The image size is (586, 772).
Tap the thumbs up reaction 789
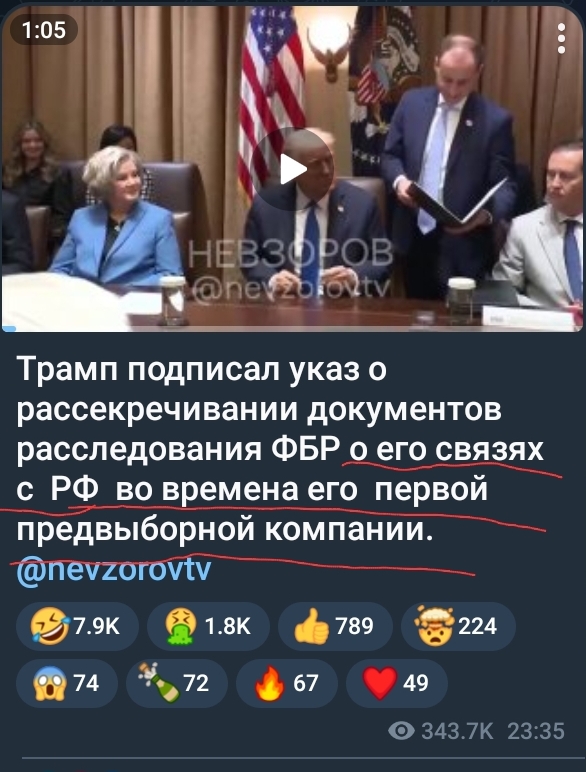pyautogui.click(x=335, y=626)
